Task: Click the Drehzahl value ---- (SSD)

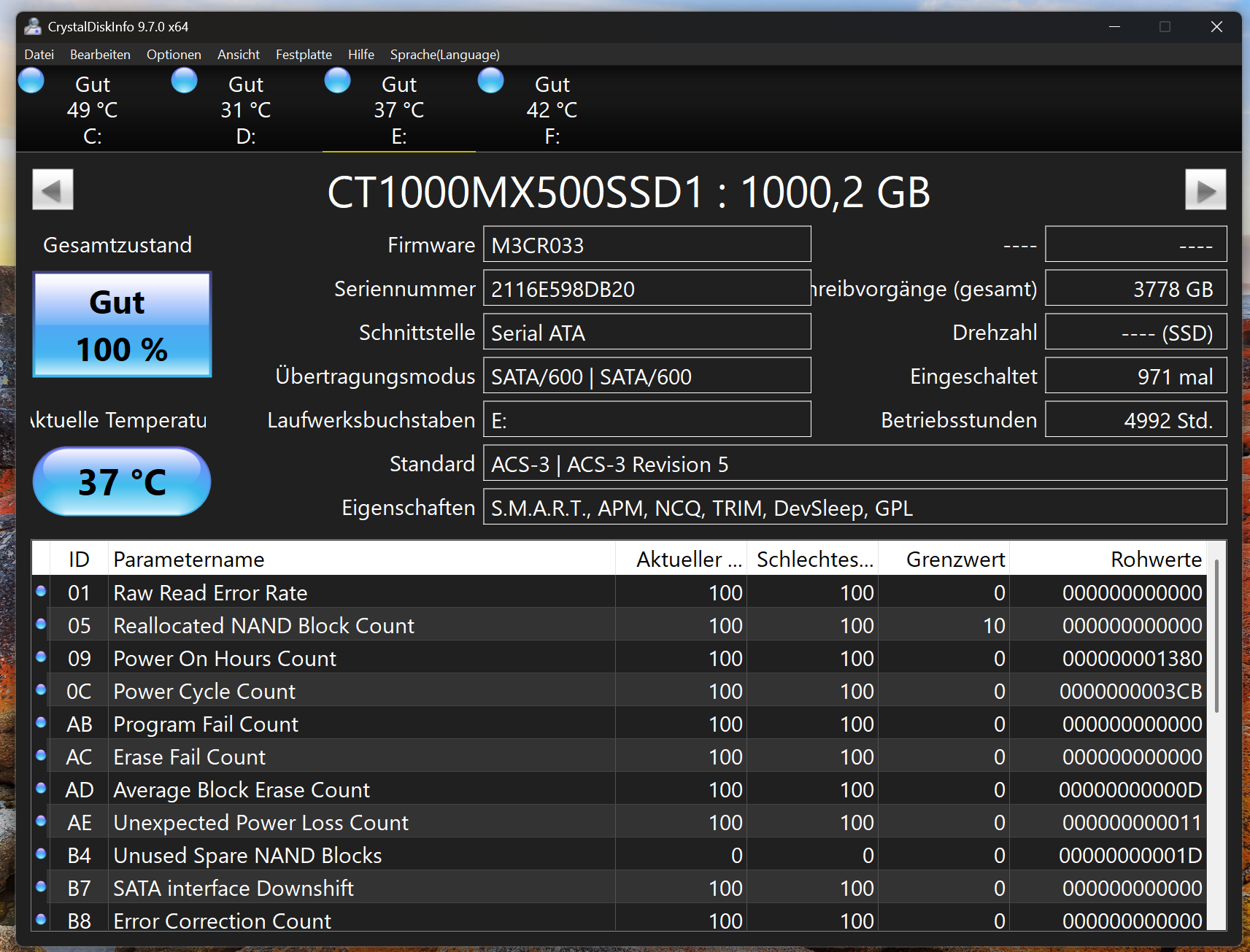Action: (1136, 332)
